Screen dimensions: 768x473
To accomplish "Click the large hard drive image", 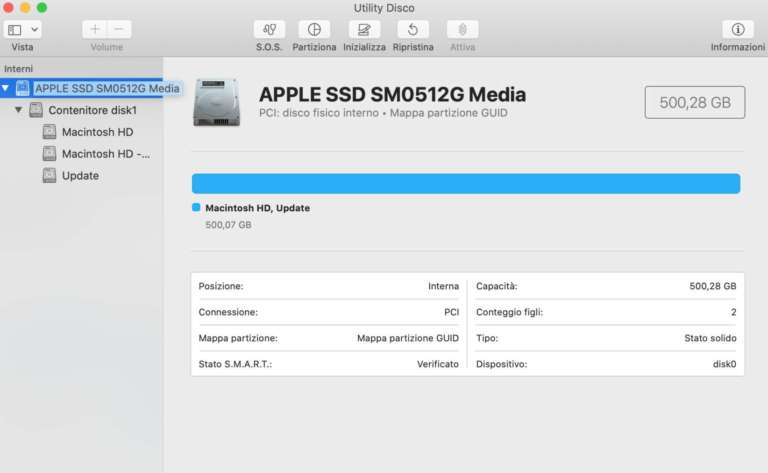I will click(216, 102).
